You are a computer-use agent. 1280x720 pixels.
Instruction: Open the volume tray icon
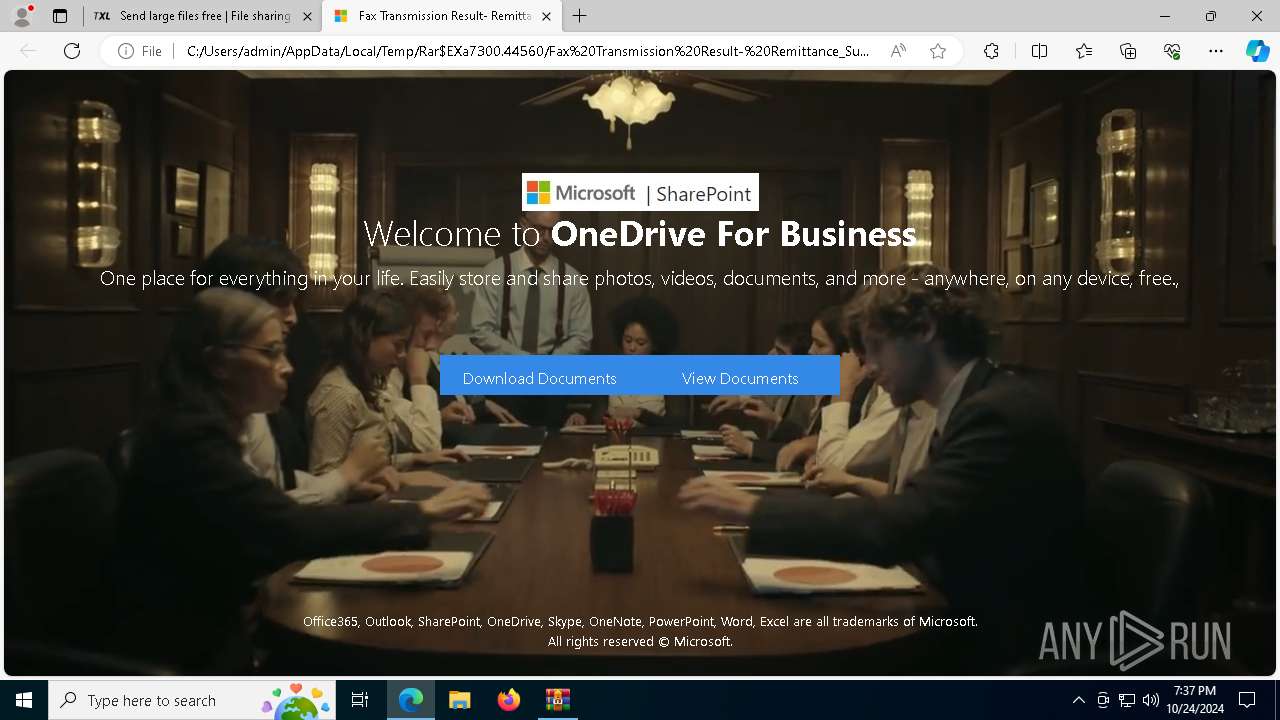click(x=1151, y=700)
